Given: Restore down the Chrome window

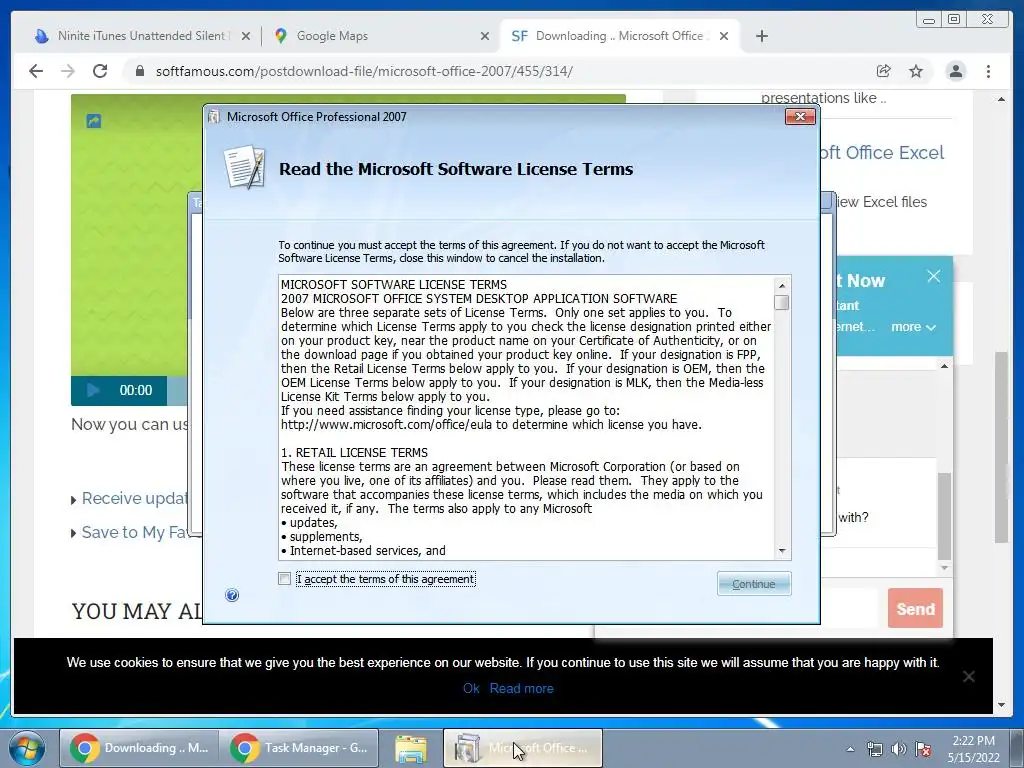Looking at the screenshot, I should click(954, 20).
